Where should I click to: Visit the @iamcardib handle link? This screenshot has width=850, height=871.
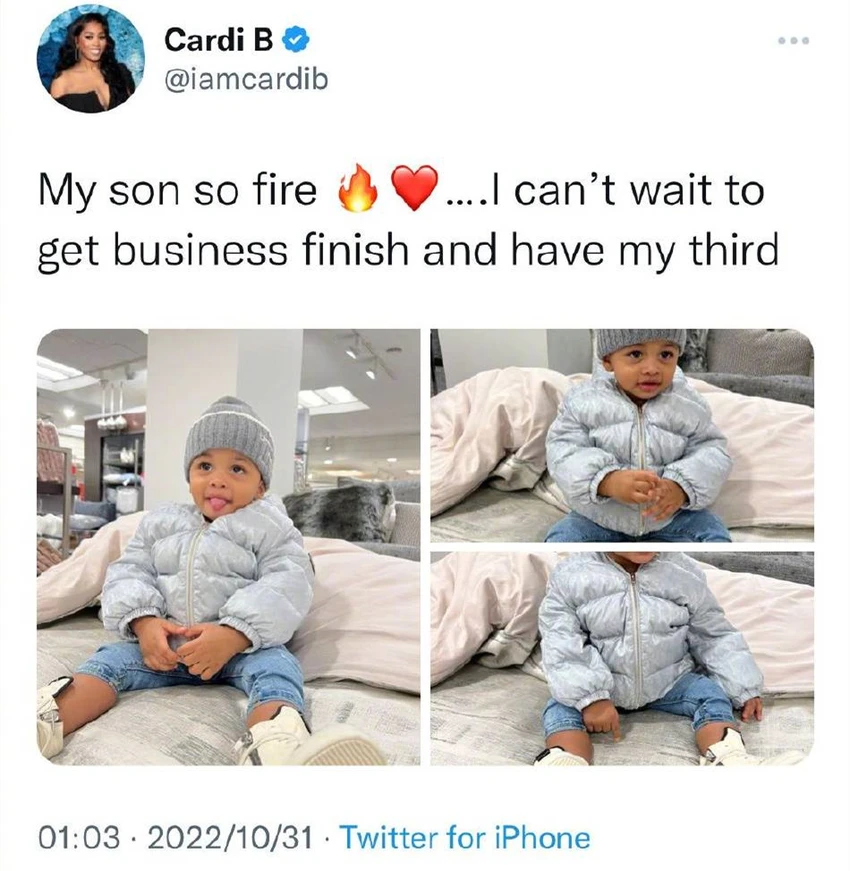point(246,80)
